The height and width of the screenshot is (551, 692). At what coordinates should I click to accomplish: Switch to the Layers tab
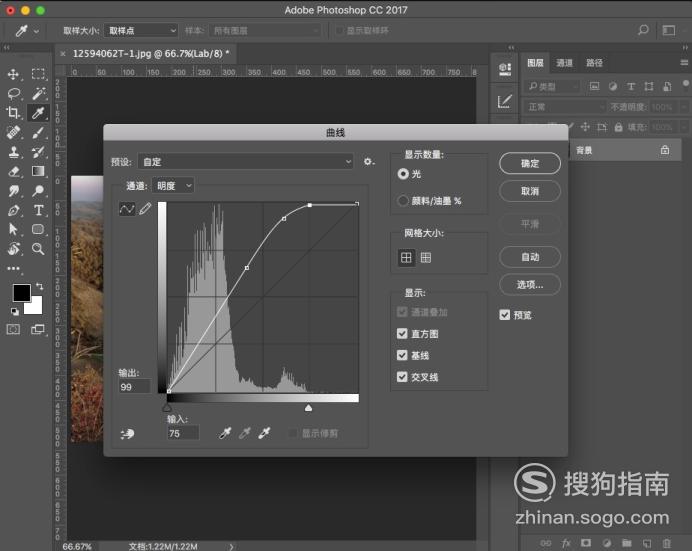[x=535, y=63]
